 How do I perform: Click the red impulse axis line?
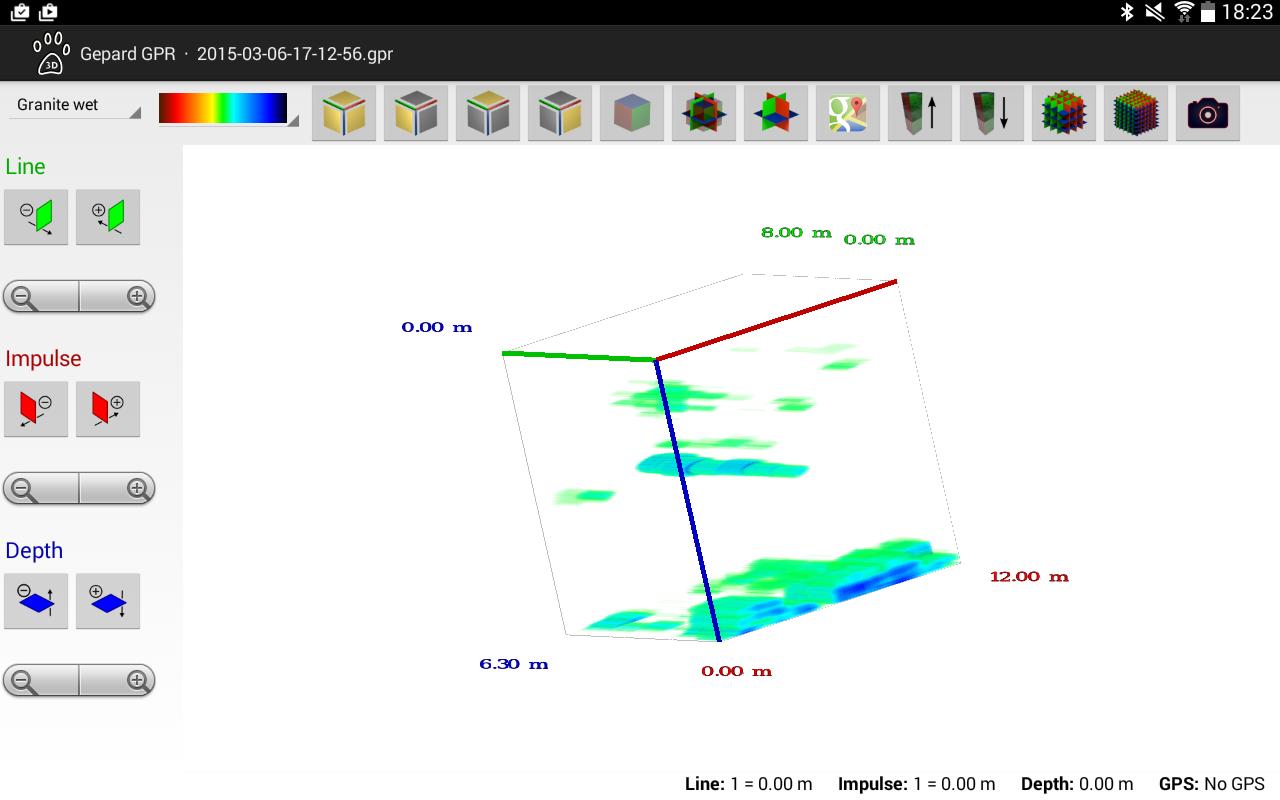click(x=776, y=320)
